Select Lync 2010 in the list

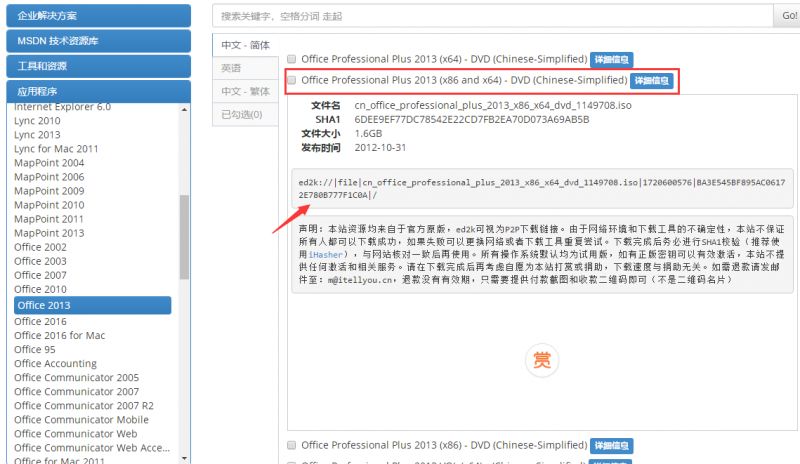[37, 121]
